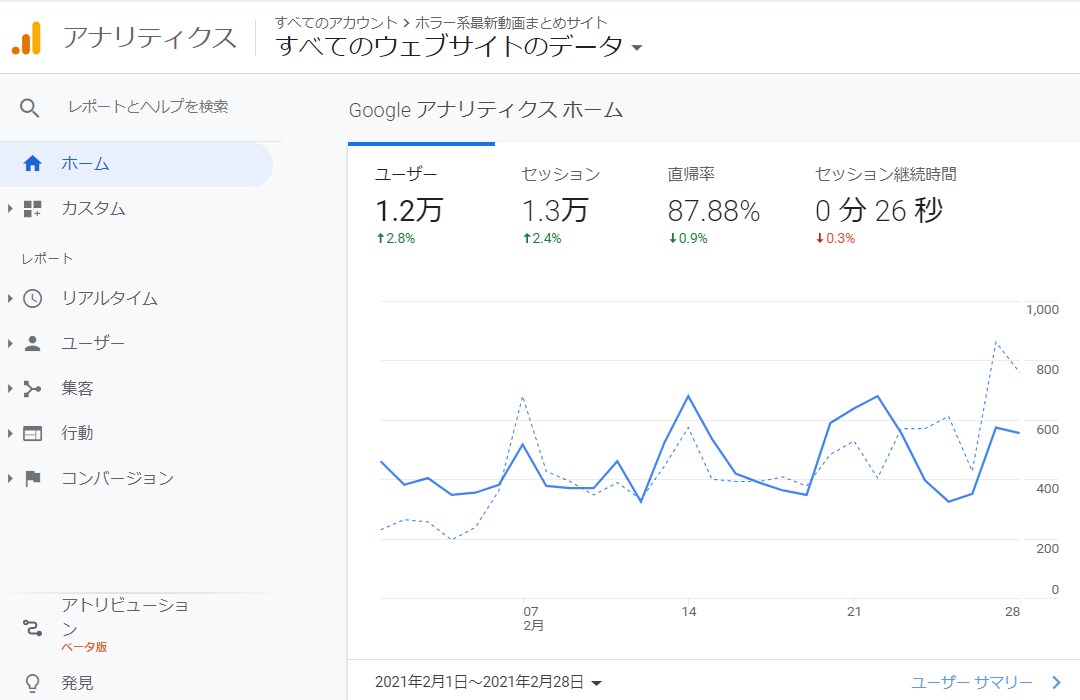
Task: Click the Acquisition (集客) branch icon
Action: click(32, 389)
